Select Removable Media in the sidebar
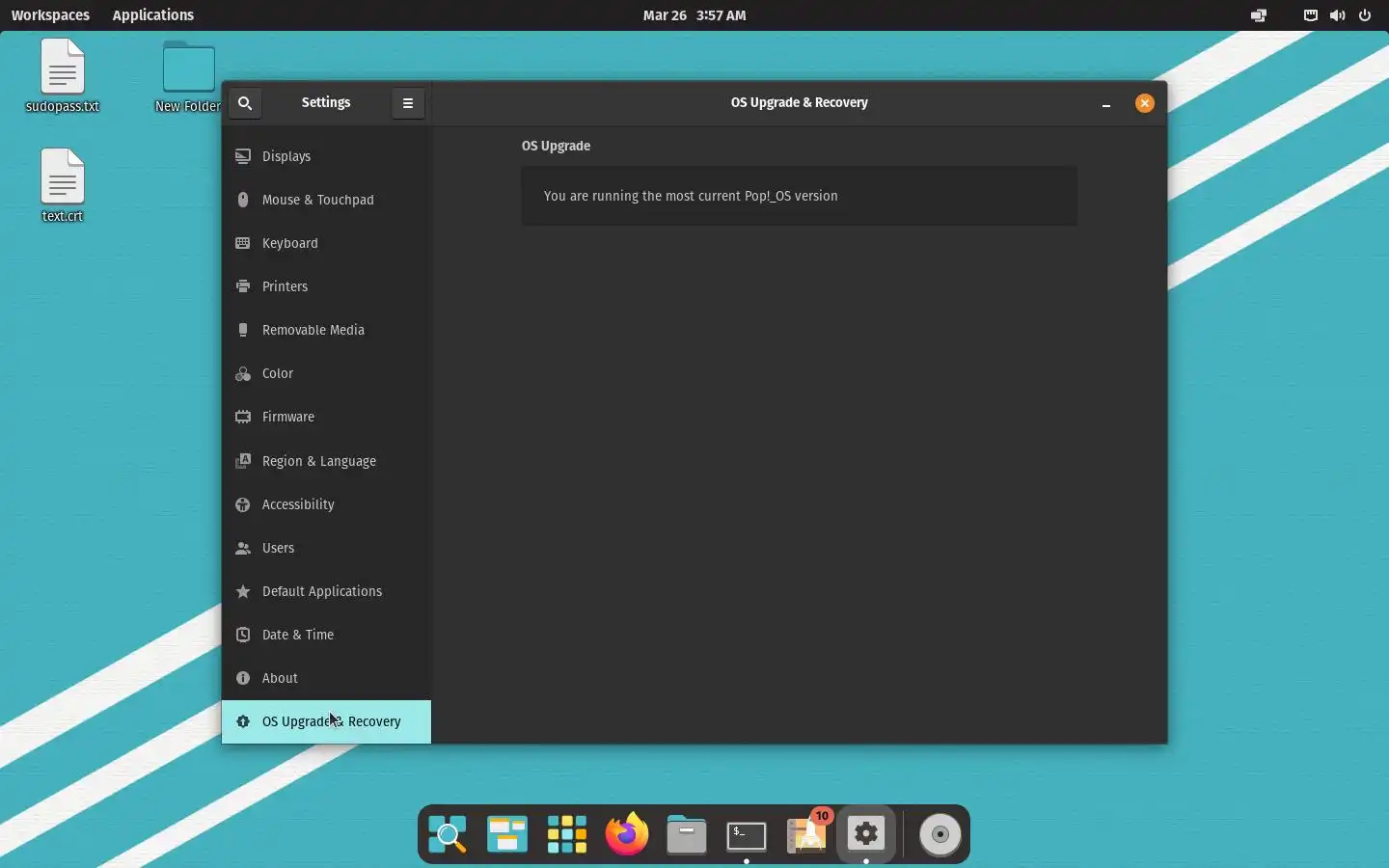Image resolution: width=1389 pixels, height=868 pixels. click(327, 330)
